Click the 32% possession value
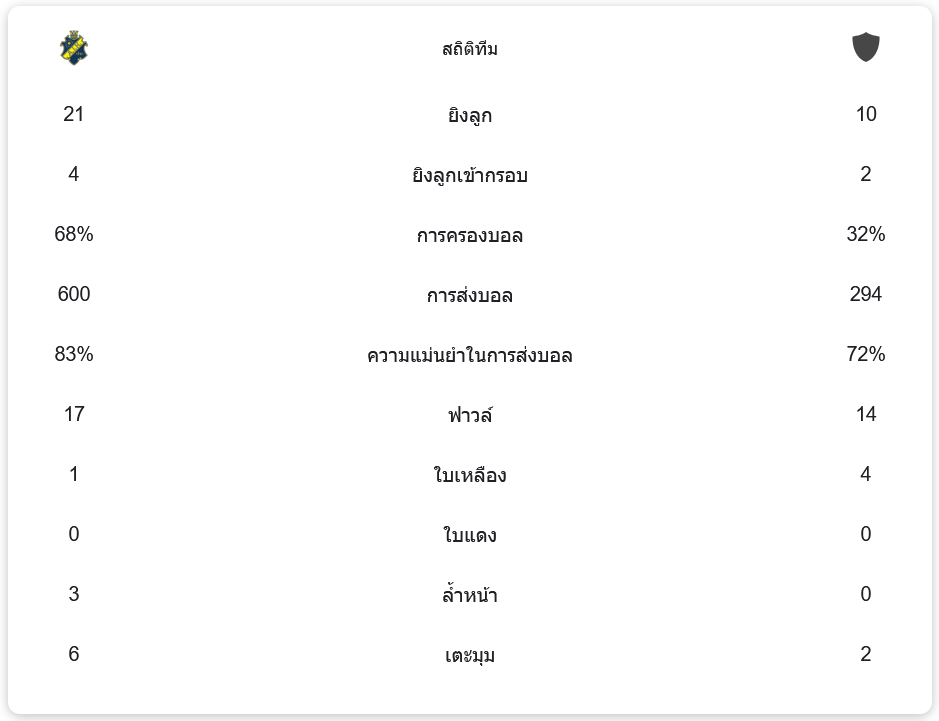The width and height of the screenshot is (939, 721). click(866, 234)
